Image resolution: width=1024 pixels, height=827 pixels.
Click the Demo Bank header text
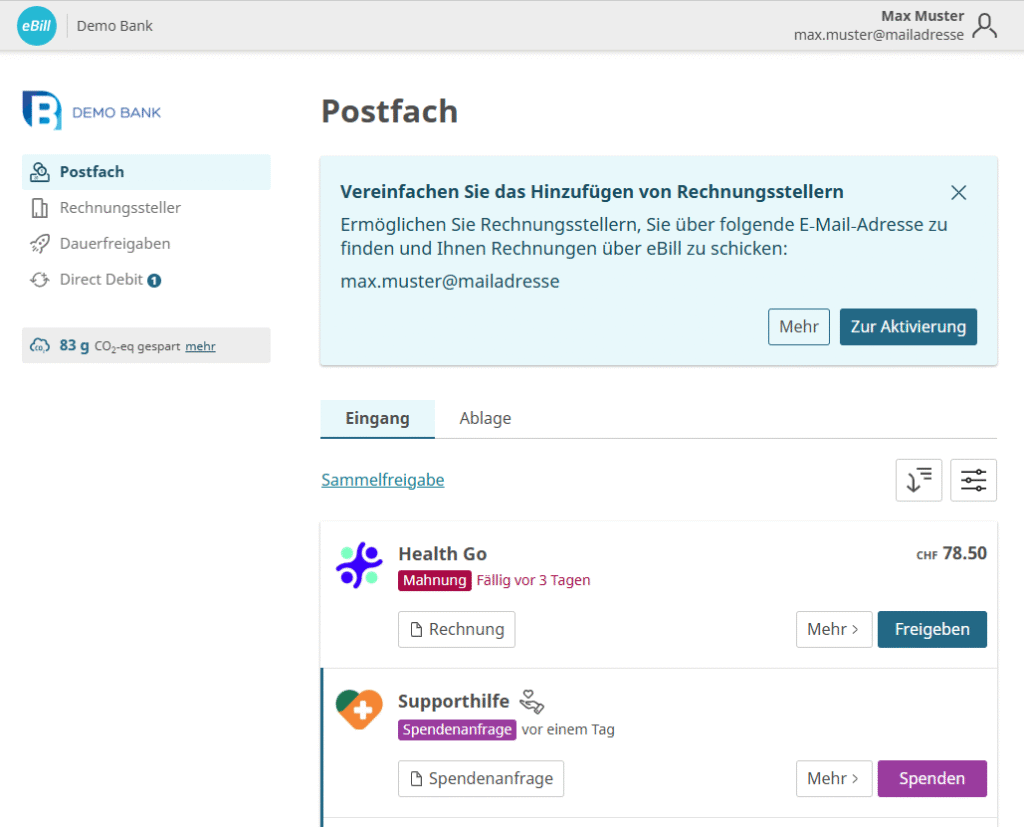(114, 26)
